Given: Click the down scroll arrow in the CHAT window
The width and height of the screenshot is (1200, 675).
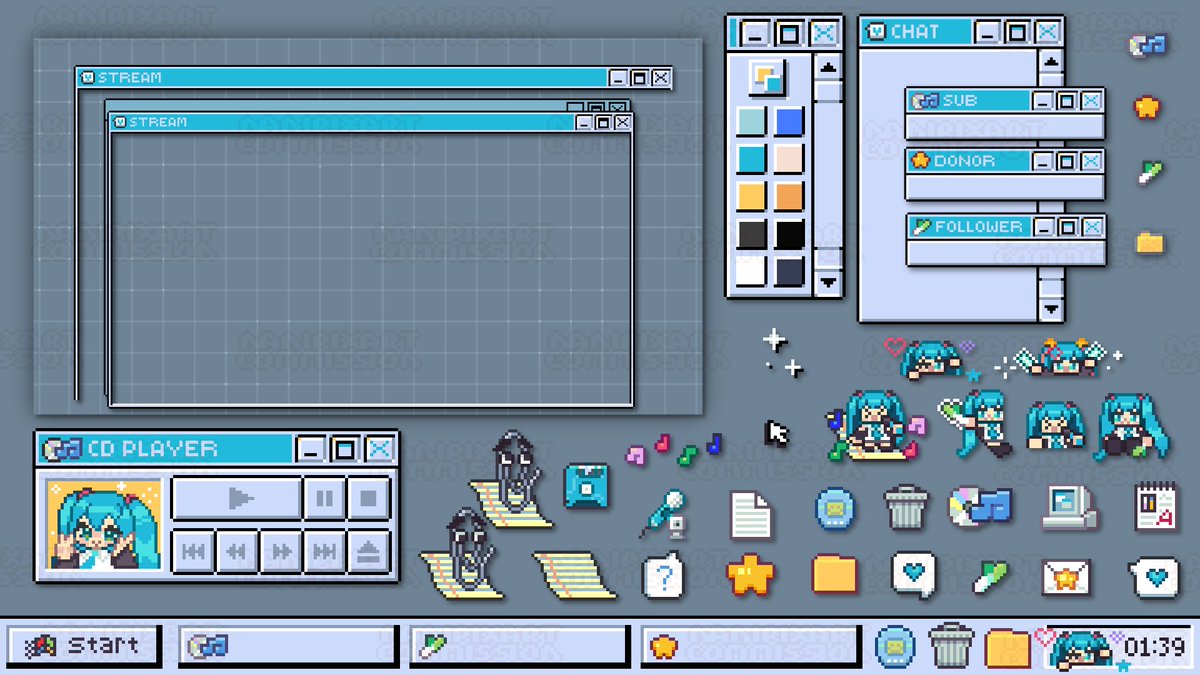Looking at the screenshot, I should [x=1050, y=310].
